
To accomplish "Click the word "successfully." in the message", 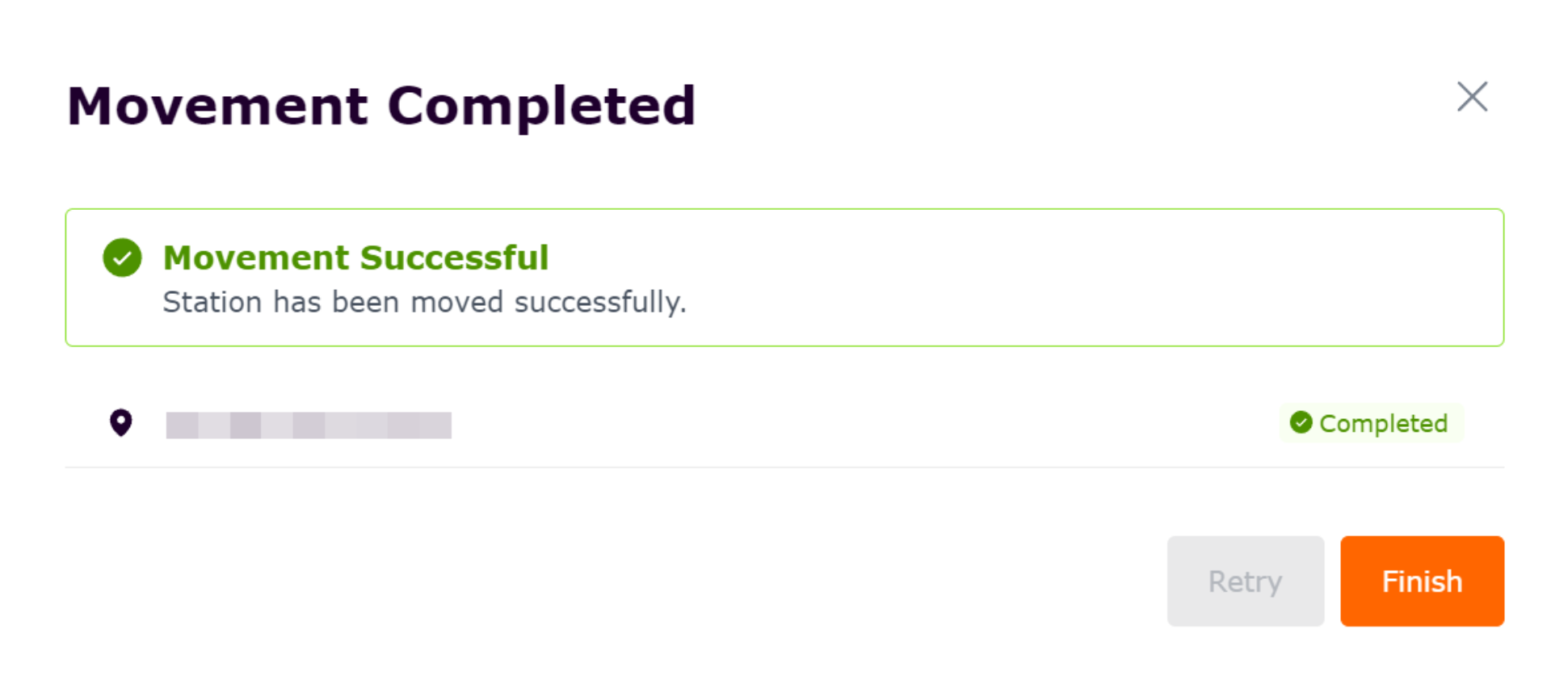I will coord(599,302).
